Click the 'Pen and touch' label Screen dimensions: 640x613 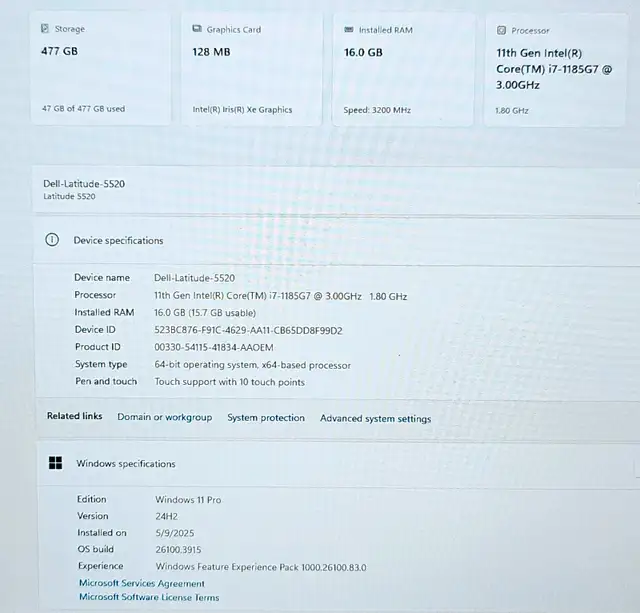tap(106, 381)
